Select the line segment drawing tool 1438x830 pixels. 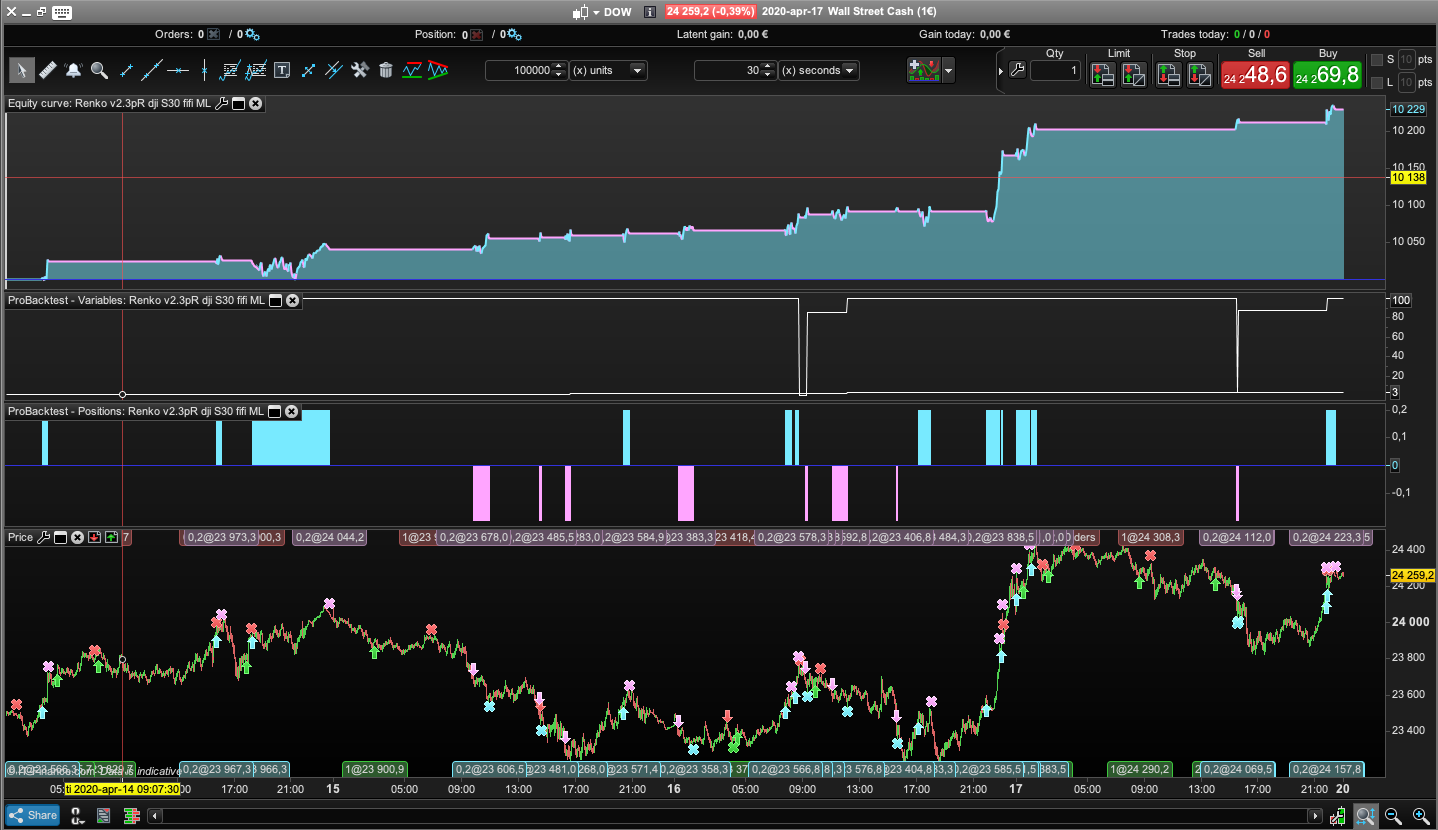click(126, 70)
